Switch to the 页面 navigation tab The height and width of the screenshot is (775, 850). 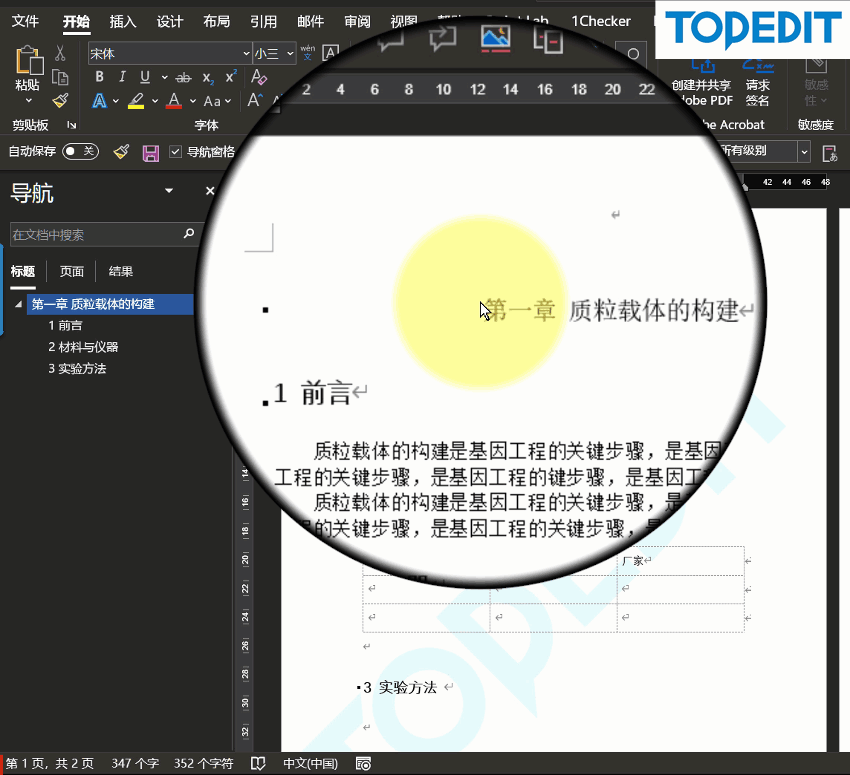point(72,272)
